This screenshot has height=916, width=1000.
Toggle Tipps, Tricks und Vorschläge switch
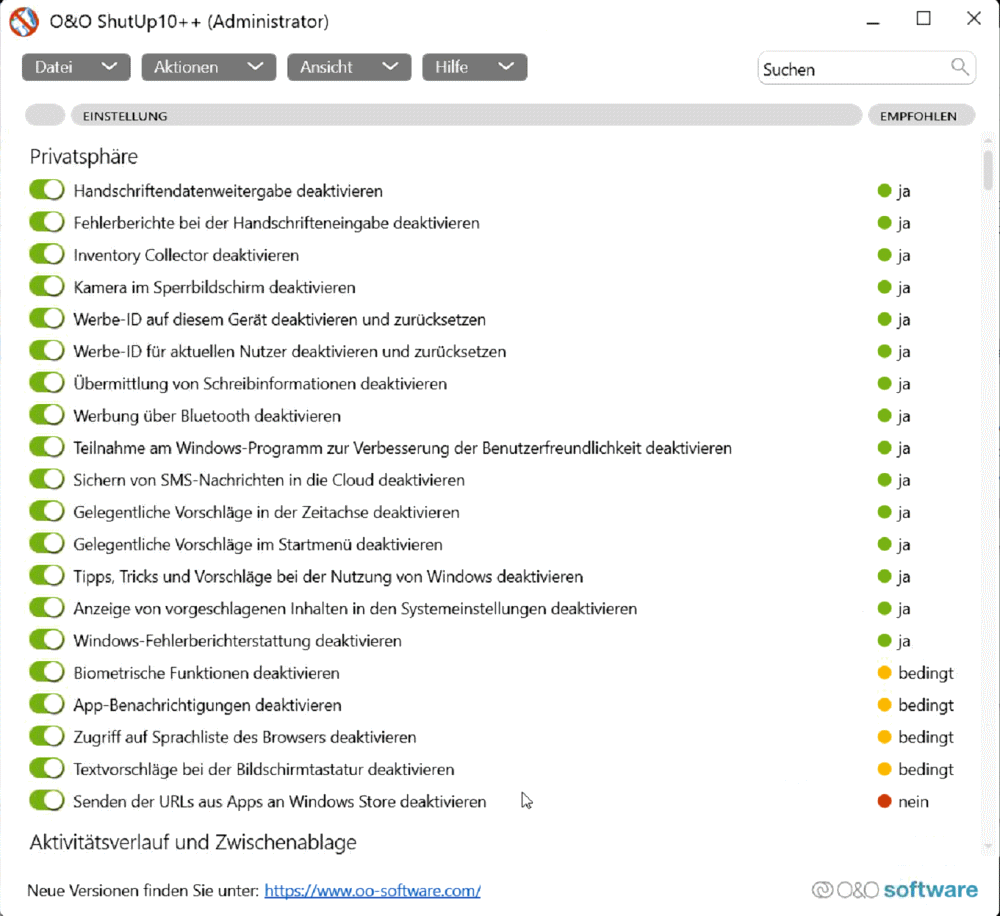coord(47,575)
